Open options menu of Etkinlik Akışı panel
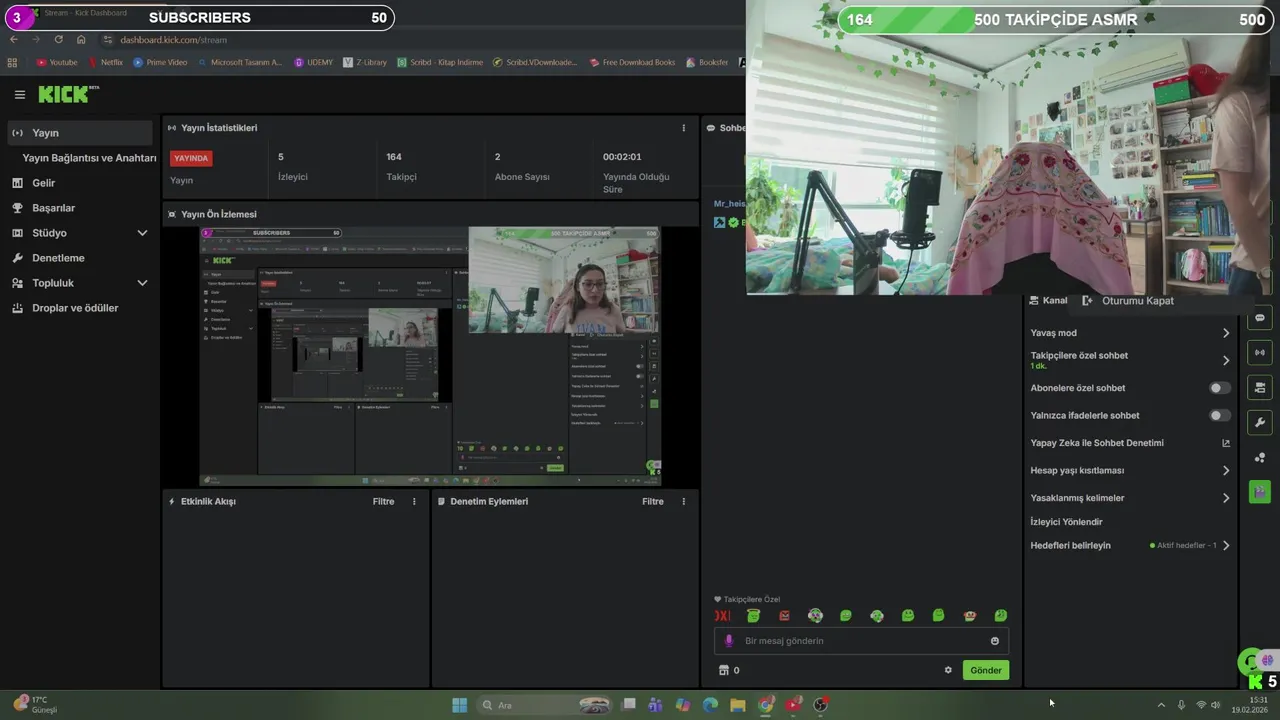1280x720 pixels. [414, 501]
